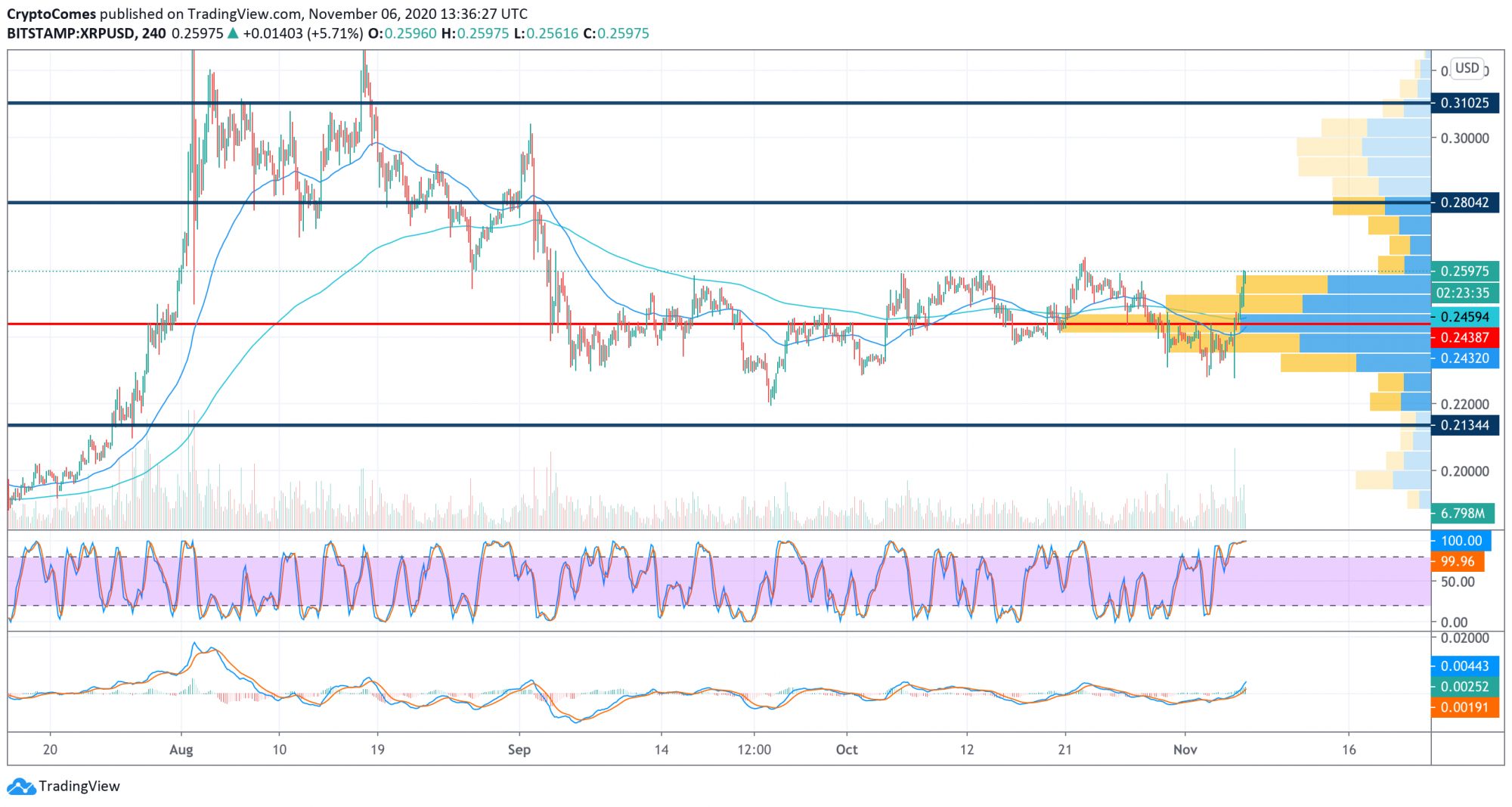Click the Oct label on time axis
The width and height of the screenshot is (1512, 807).
(x=847, y=750)
